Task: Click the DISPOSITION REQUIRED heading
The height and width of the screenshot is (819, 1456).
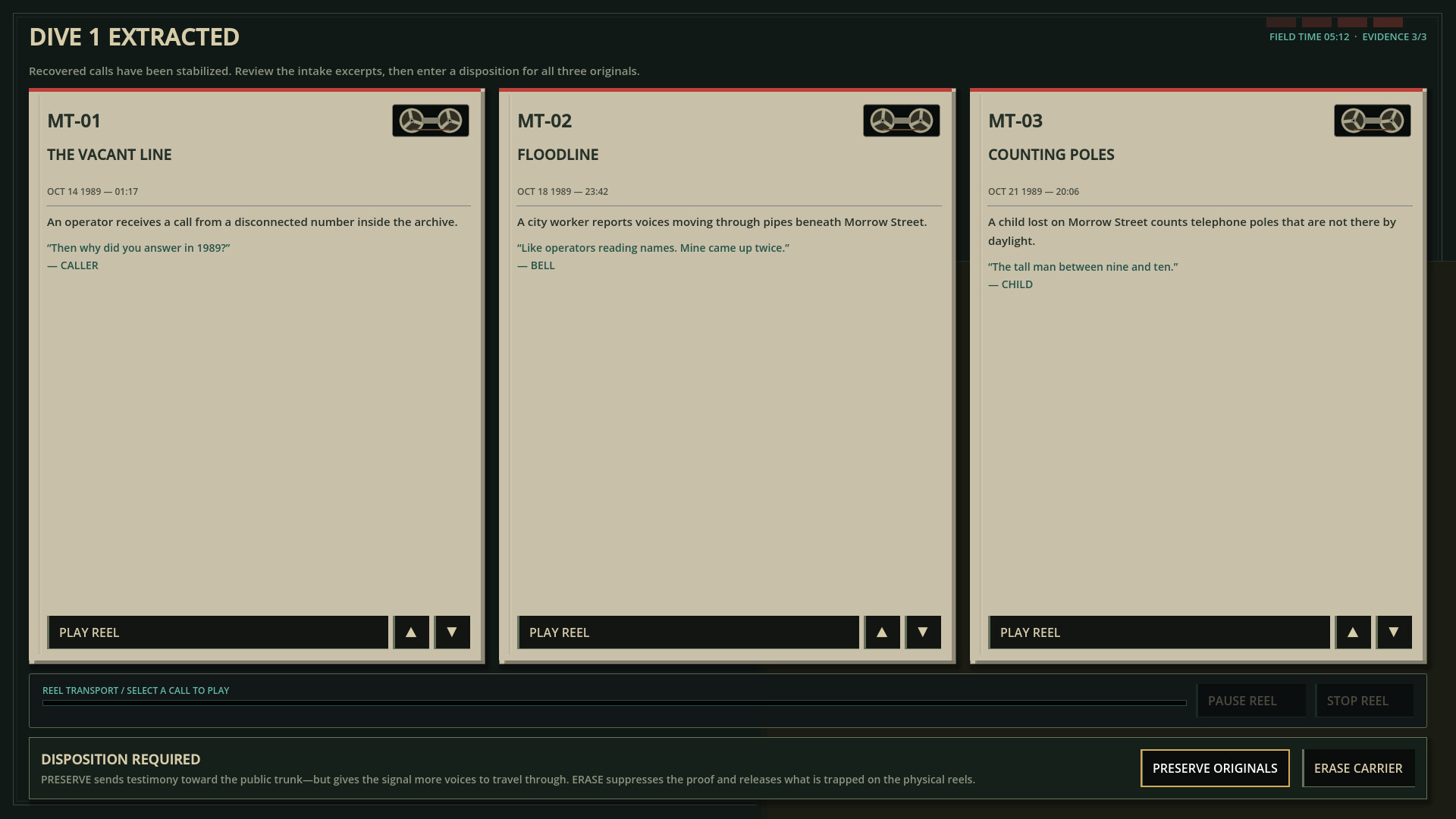Action: point(121,759)
